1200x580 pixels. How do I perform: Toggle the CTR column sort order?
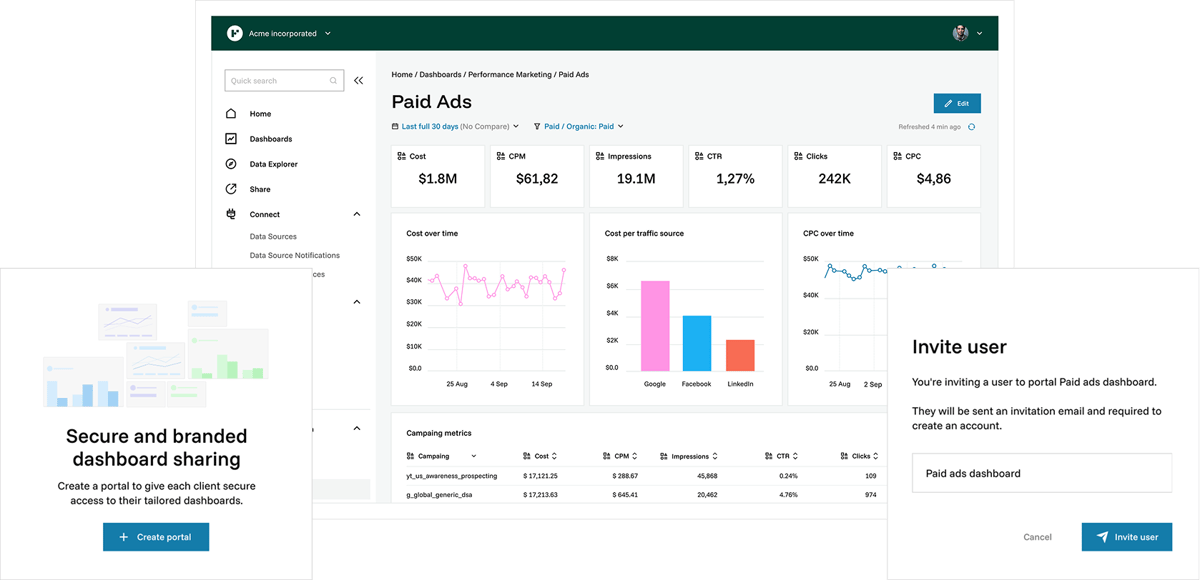click(794, 455)
